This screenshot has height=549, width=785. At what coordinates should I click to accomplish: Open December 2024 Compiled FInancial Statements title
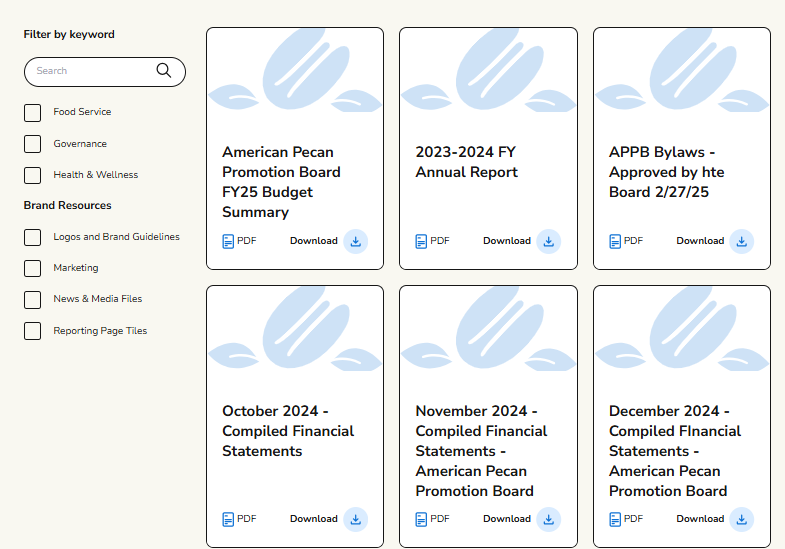[675, 451]
